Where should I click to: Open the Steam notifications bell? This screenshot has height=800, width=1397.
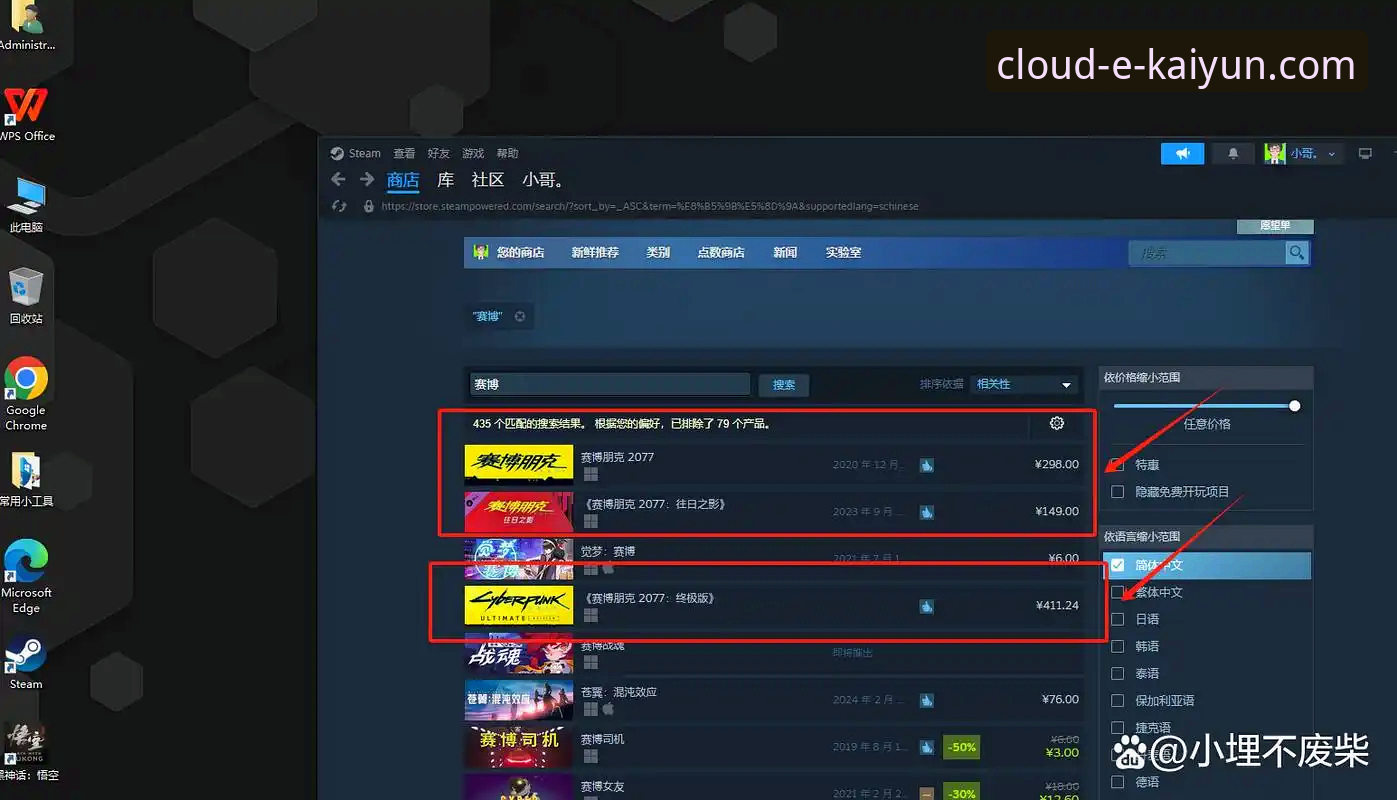[1233, 153]
